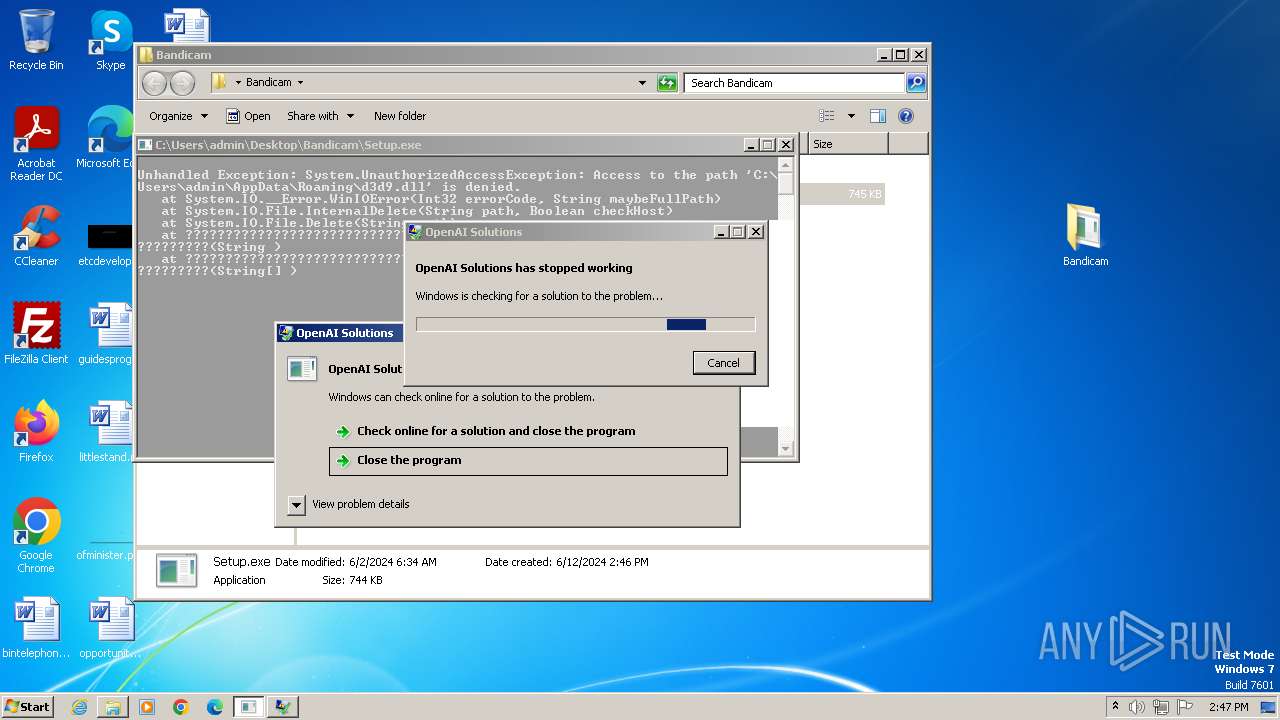Click the Search Bandicam input field
Screen dimensions: 1280x720
(794, 83)
